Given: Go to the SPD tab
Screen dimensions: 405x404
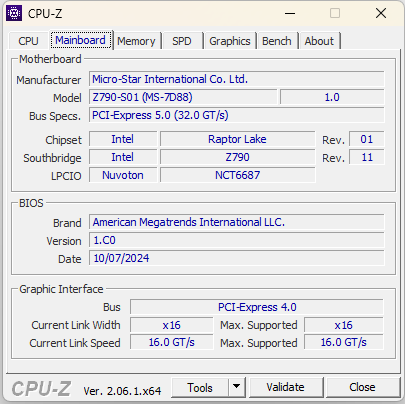Looking at the screenshot, I should click(182, 41).
